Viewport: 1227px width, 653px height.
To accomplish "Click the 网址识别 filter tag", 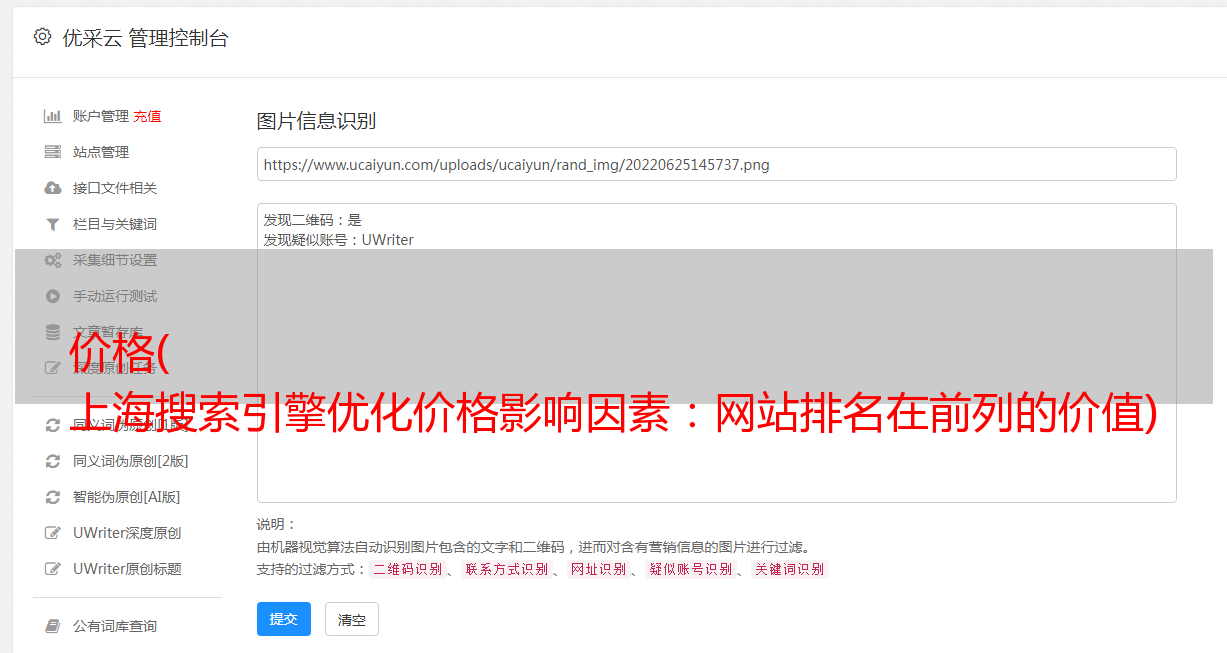I will click(x=598, y=569).
